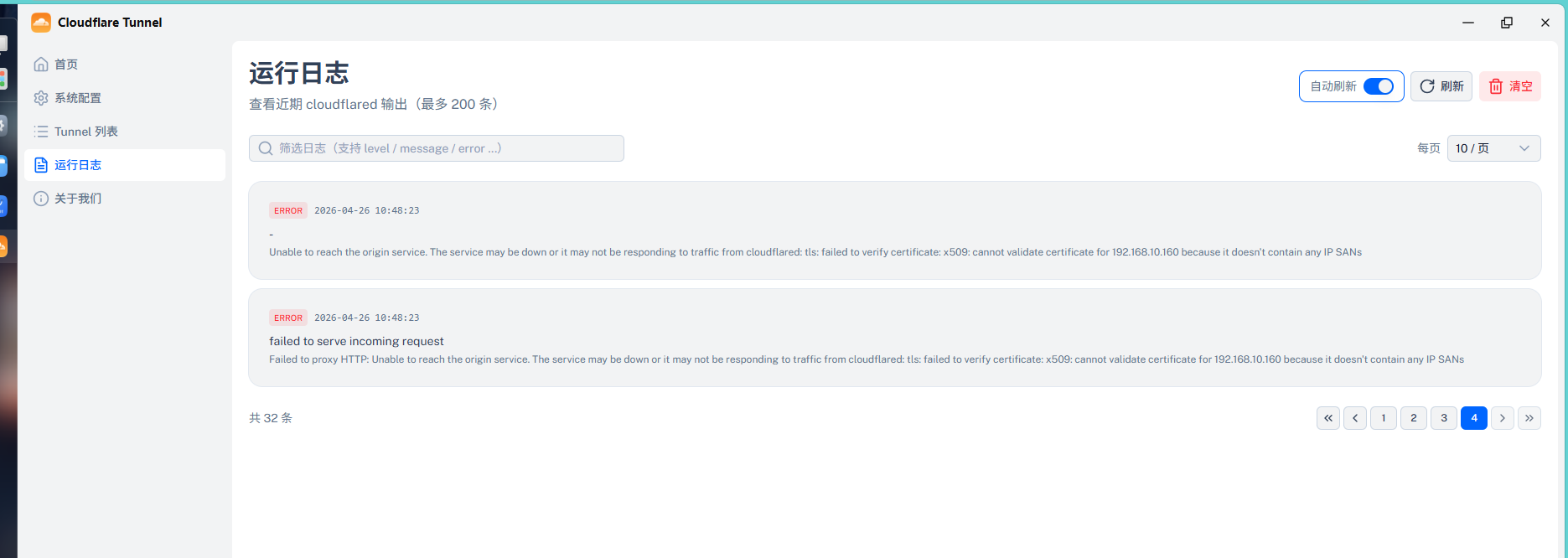The width and height of the screenshot is (1568, 558).
Task: Toggle the 自动刷新 auto-refresh switch
Action: [1379, 86]
